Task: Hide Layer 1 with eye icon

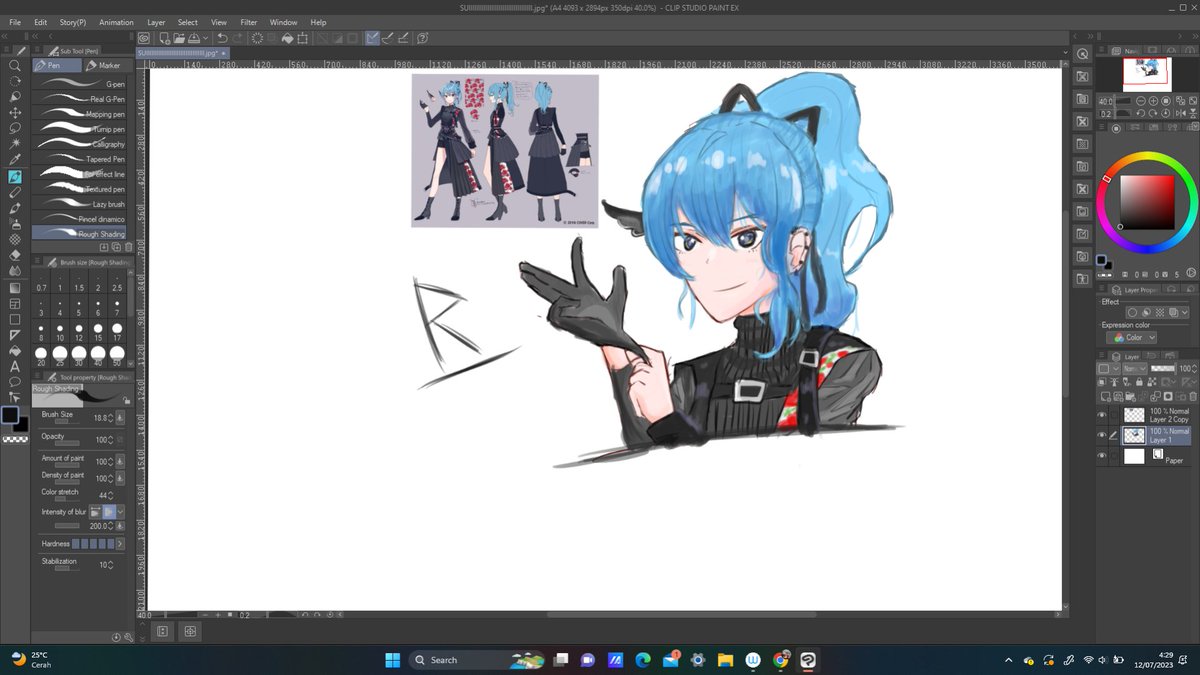Action: click(x=1104, y=435)
